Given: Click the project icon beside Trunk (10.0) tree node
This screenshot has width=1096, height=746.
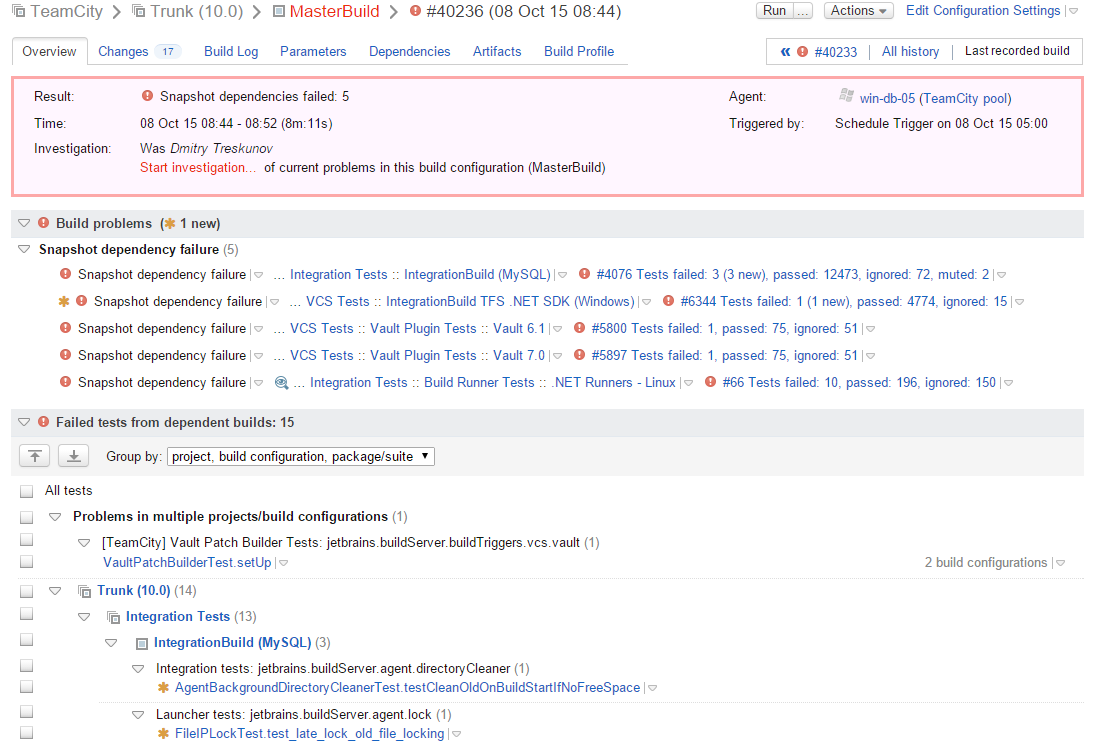Looking at the screenshot, I should (x=84, y=591).
